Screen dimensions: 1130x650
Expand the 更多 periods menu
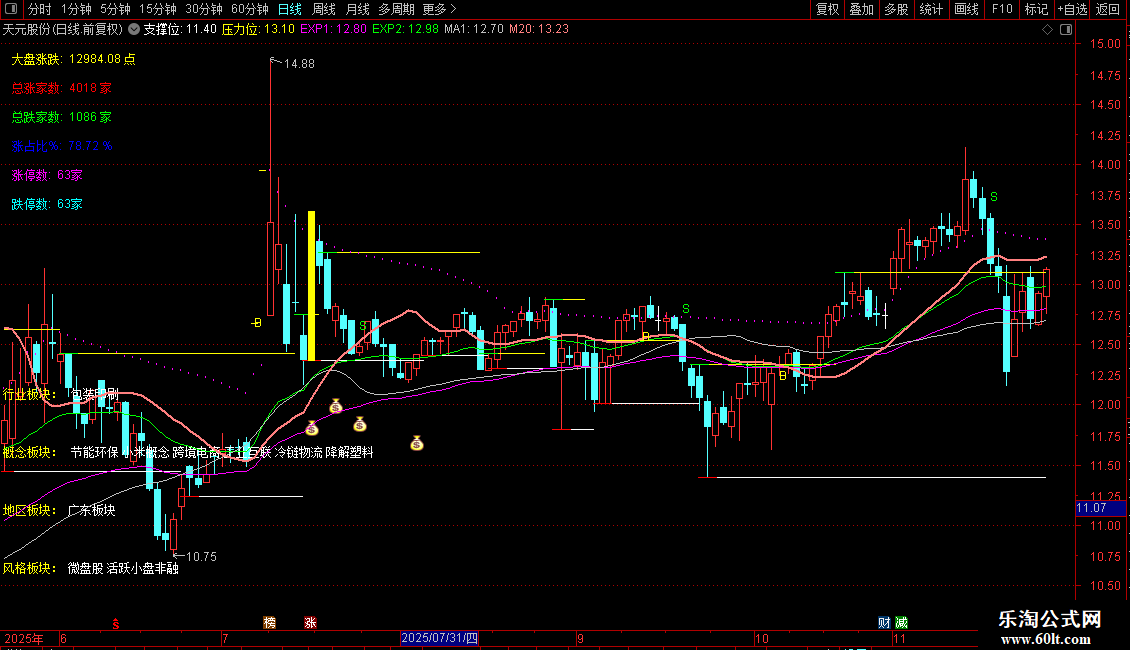point(439,9)
